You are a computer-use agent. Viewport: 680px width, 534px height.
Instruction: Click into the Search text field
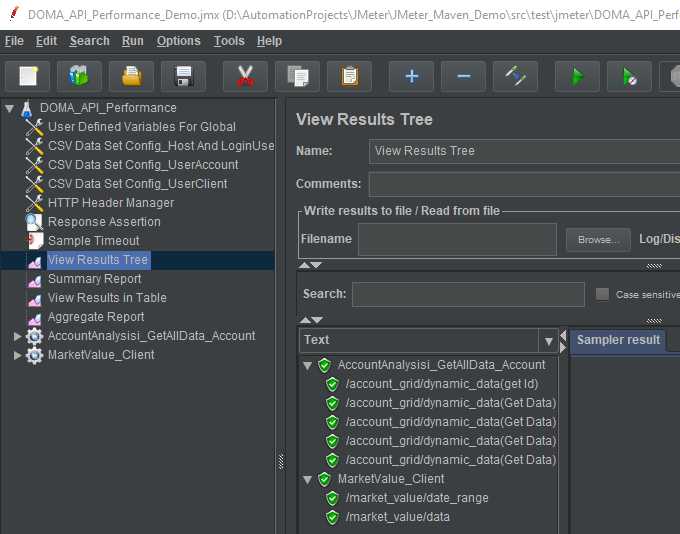(468, 294)
